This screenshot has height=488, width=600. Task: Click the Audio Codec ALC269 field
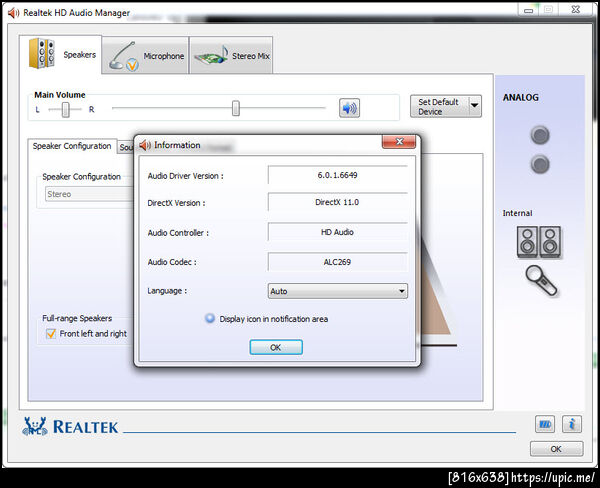(x=338, y=262)
